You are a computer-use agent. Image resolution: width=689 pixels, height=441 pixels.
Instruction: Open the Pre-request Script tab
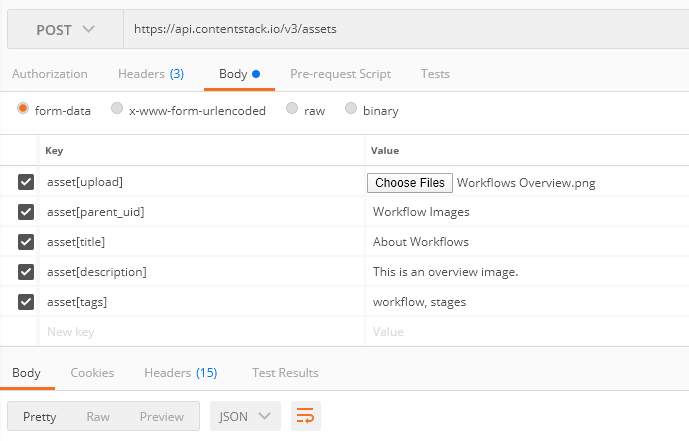click(x=340, y=74)
